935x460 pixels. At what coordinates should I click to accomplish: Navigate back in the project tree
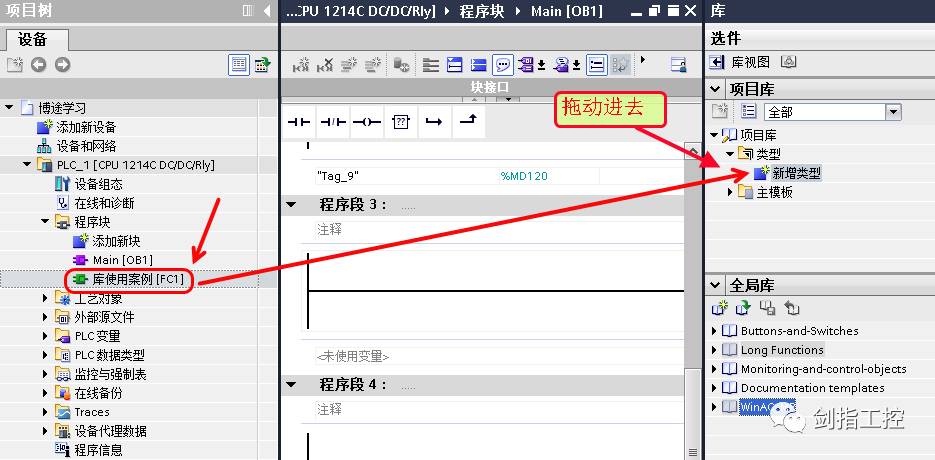pos(39,64)
